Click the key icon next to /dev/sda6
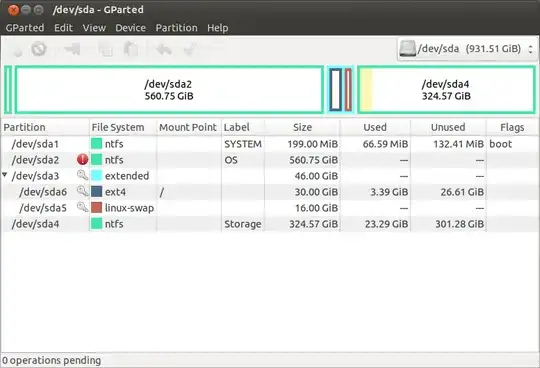Screen dimensions: 540x368 [x=83, y=191]
